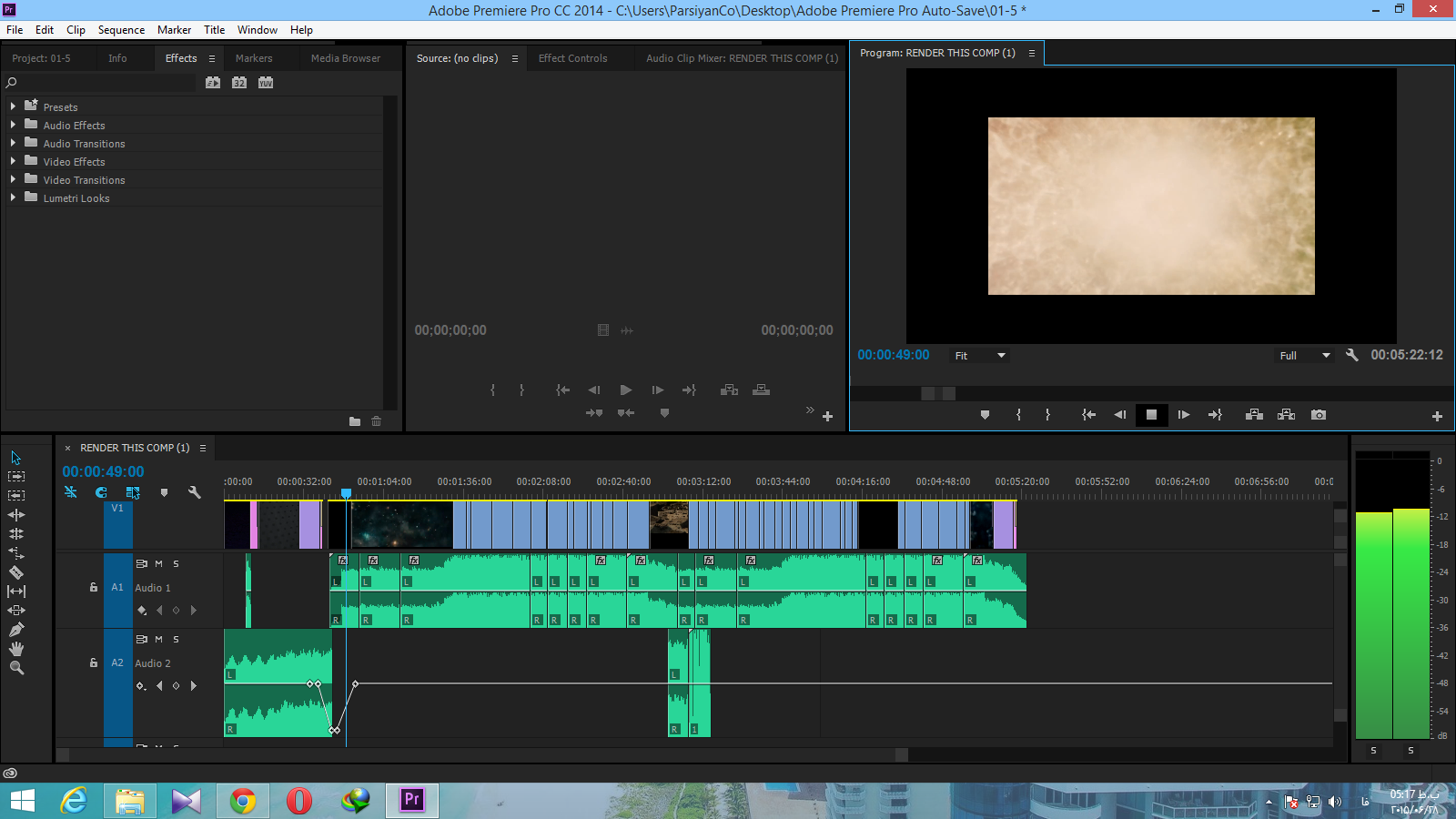
Task: Expand the Audio Effects folder
Action: point(13,125)
